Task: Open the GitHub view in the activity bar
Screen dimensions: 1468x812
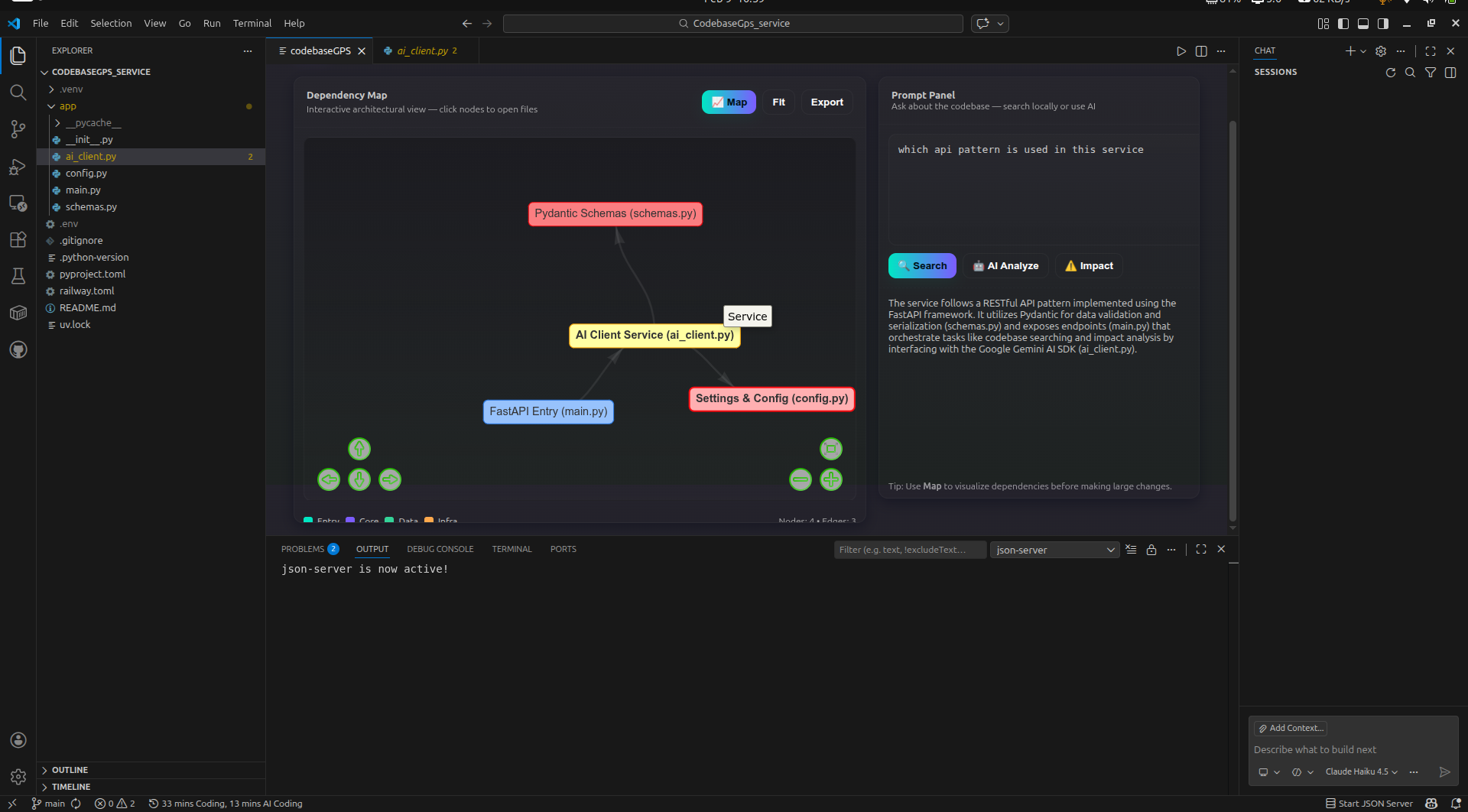Action: 18,349
